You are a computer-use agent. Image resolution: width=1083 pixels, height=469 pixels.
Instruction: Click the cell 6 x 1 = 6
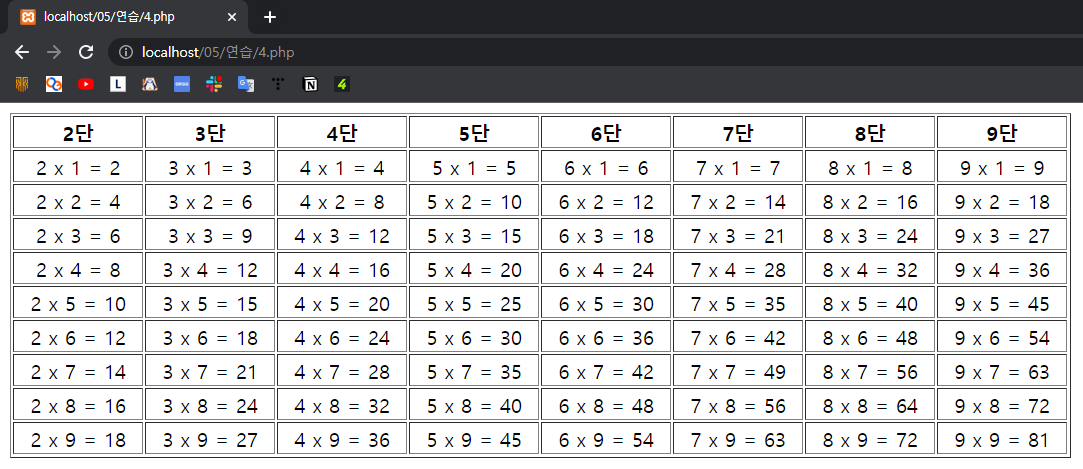[606, 167]
